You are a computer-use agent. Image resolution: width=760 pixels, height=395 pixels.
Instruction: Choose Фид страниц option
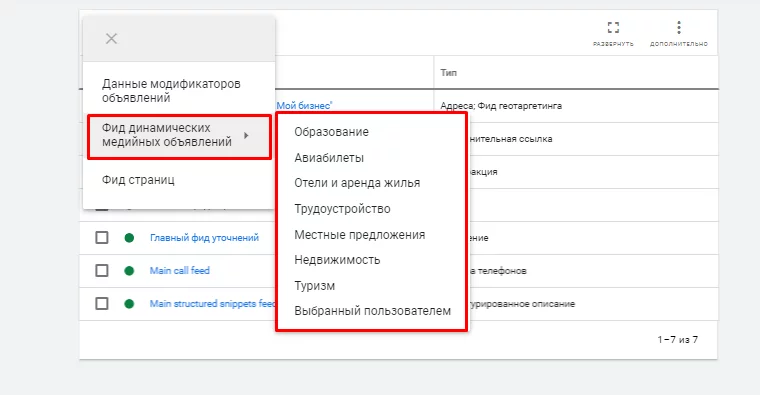coord(138,180)
